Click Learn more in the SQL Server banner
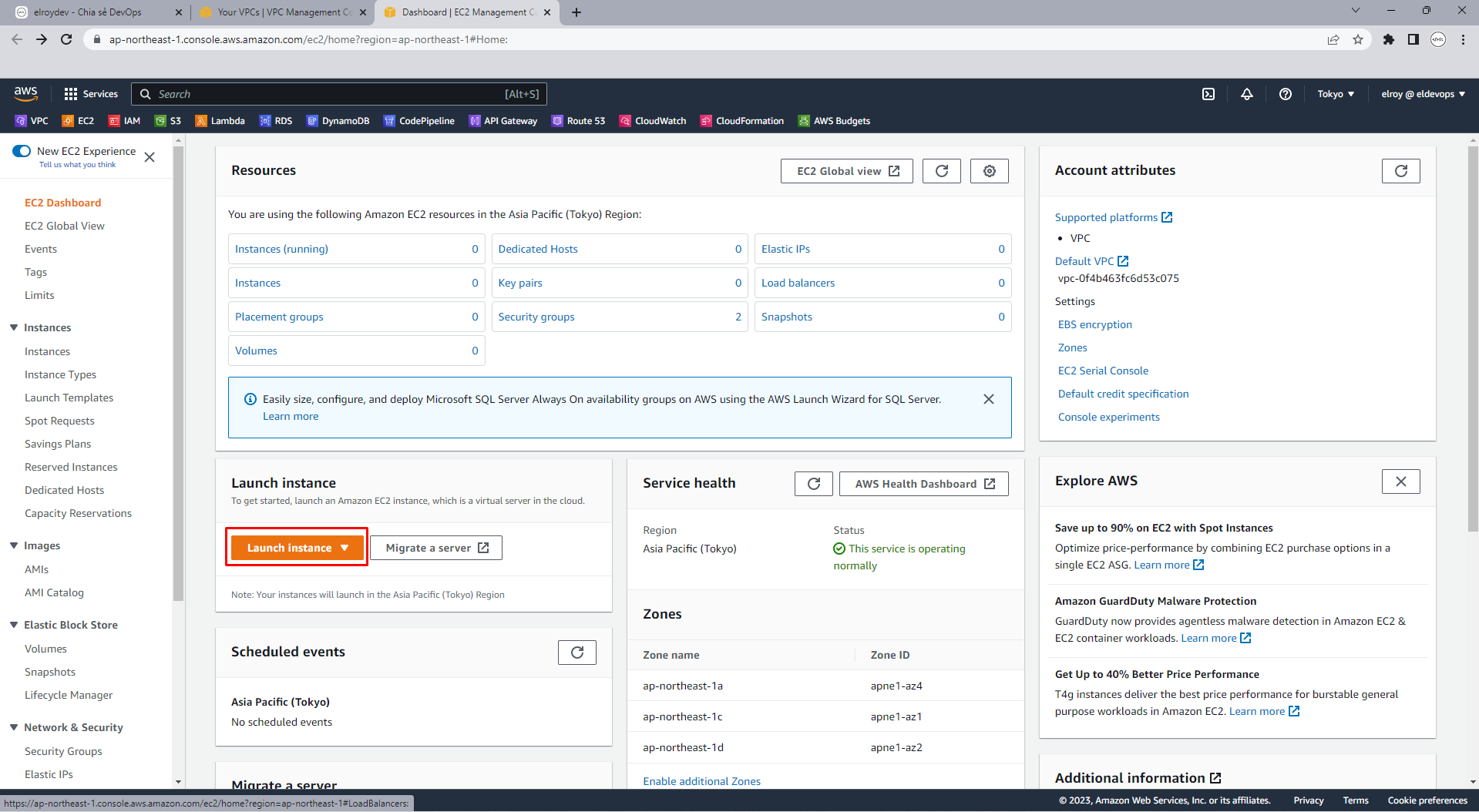 [291, 416]
